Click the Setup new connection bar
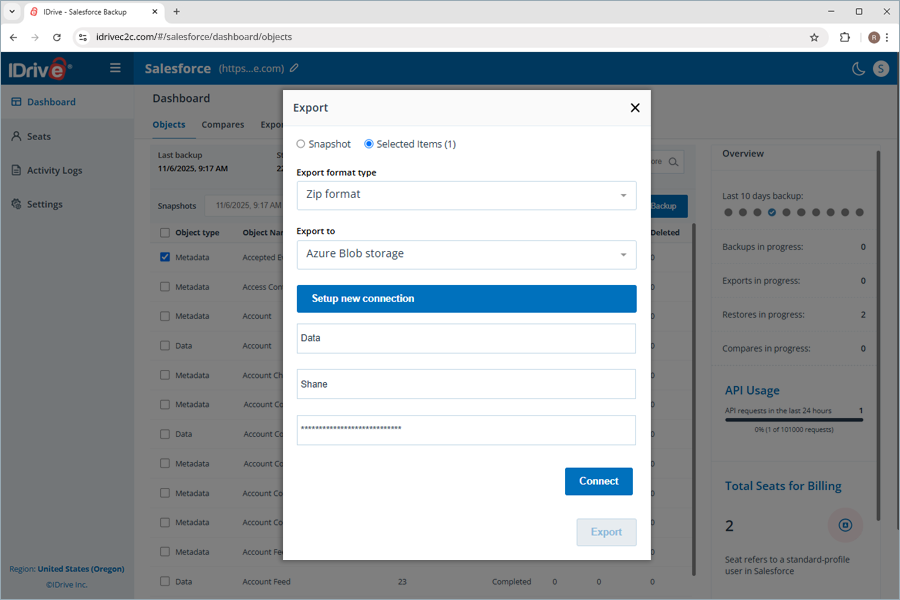The height and width of the screenshot is (600, 900). (466, 299)
